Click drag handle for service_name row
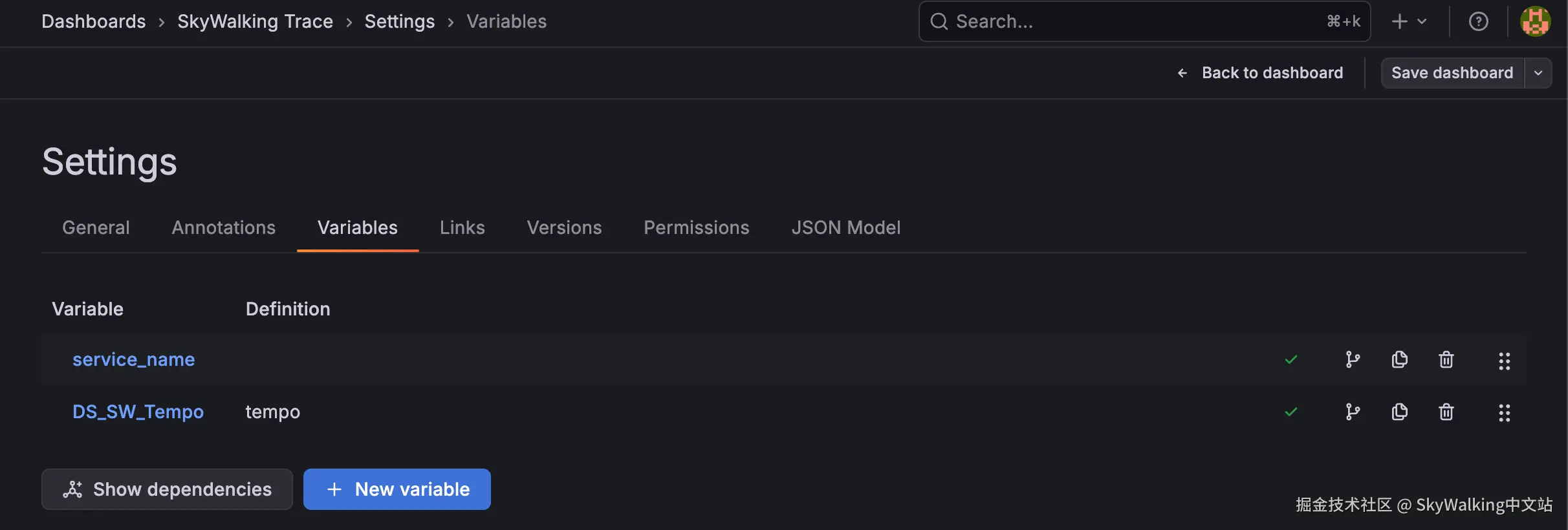 [x=1504, y=361]
